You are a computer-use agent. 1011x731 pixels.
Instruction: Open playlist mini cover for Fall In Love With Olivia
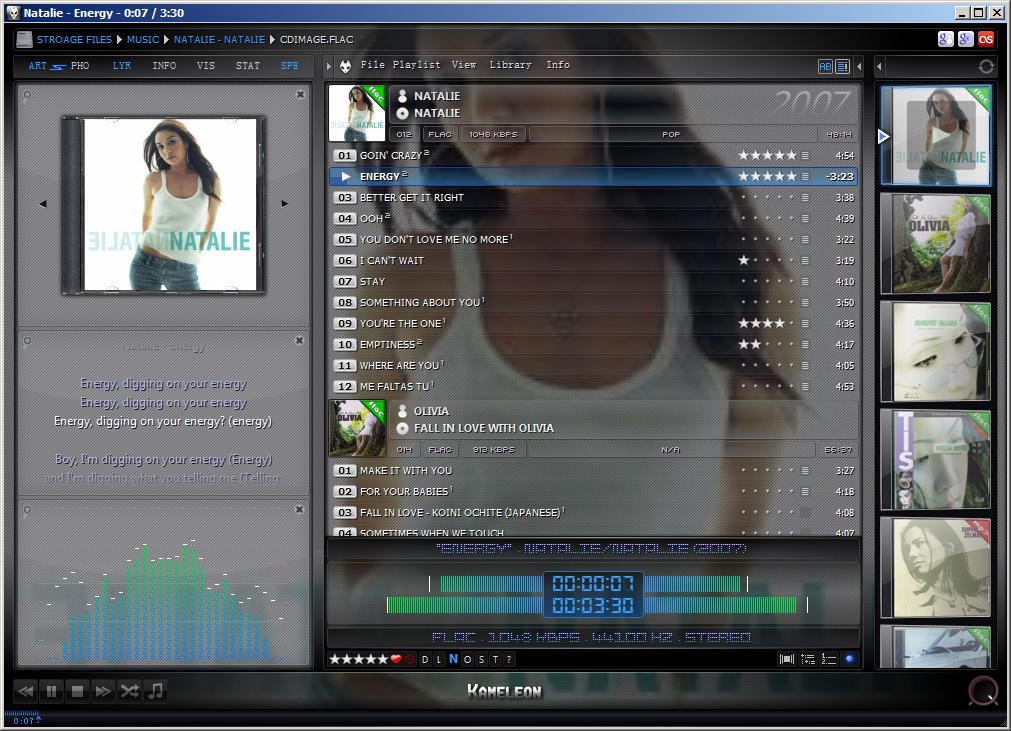(357, 428)
